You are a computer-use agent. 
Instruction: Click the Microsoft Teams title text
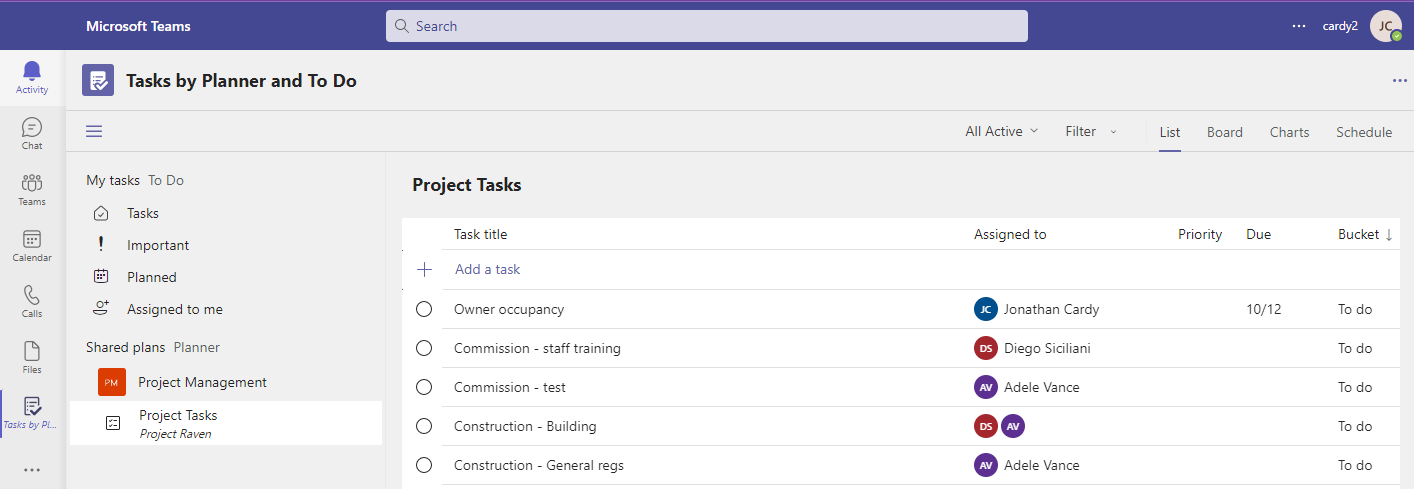point(138,26)
